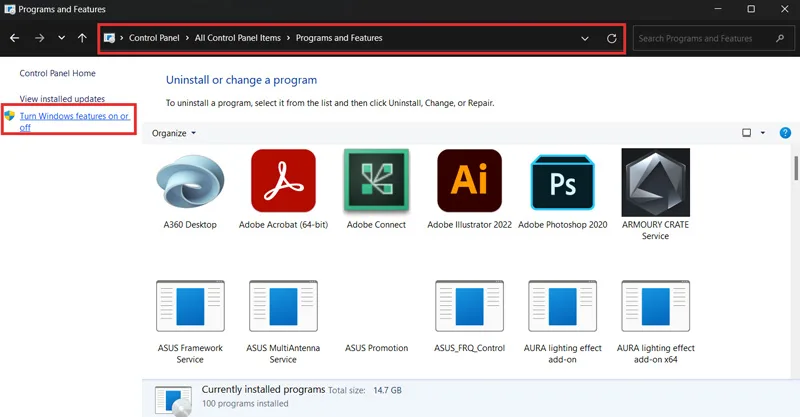Click the Search Programs and Features box
Screen dimensions: 800x417
[x=713, y=38]
